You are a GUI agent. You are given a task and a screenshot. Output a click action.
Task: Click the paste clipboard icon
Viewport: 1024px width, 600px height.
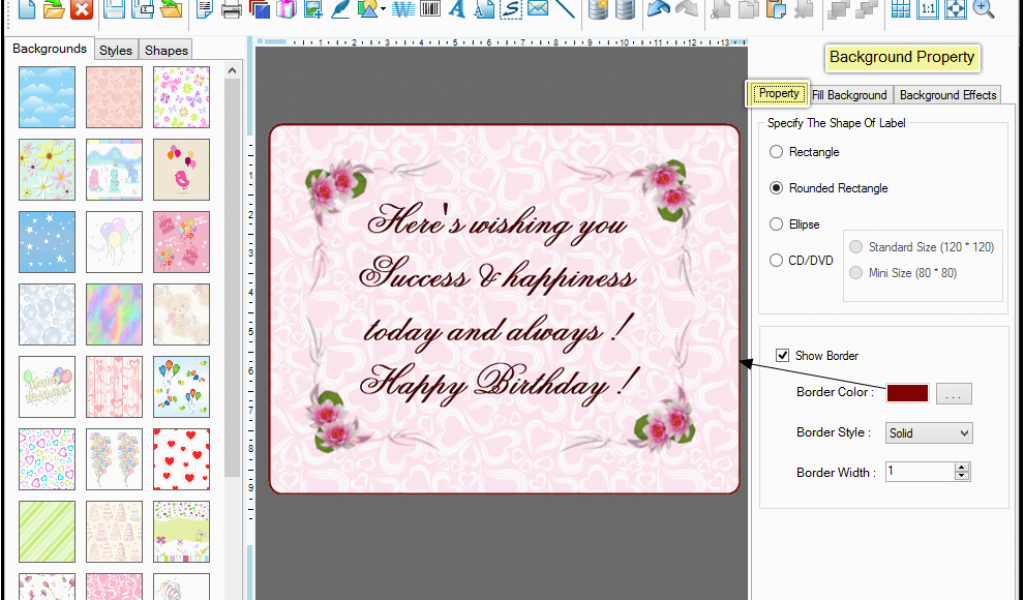click(x=776, y=9)
